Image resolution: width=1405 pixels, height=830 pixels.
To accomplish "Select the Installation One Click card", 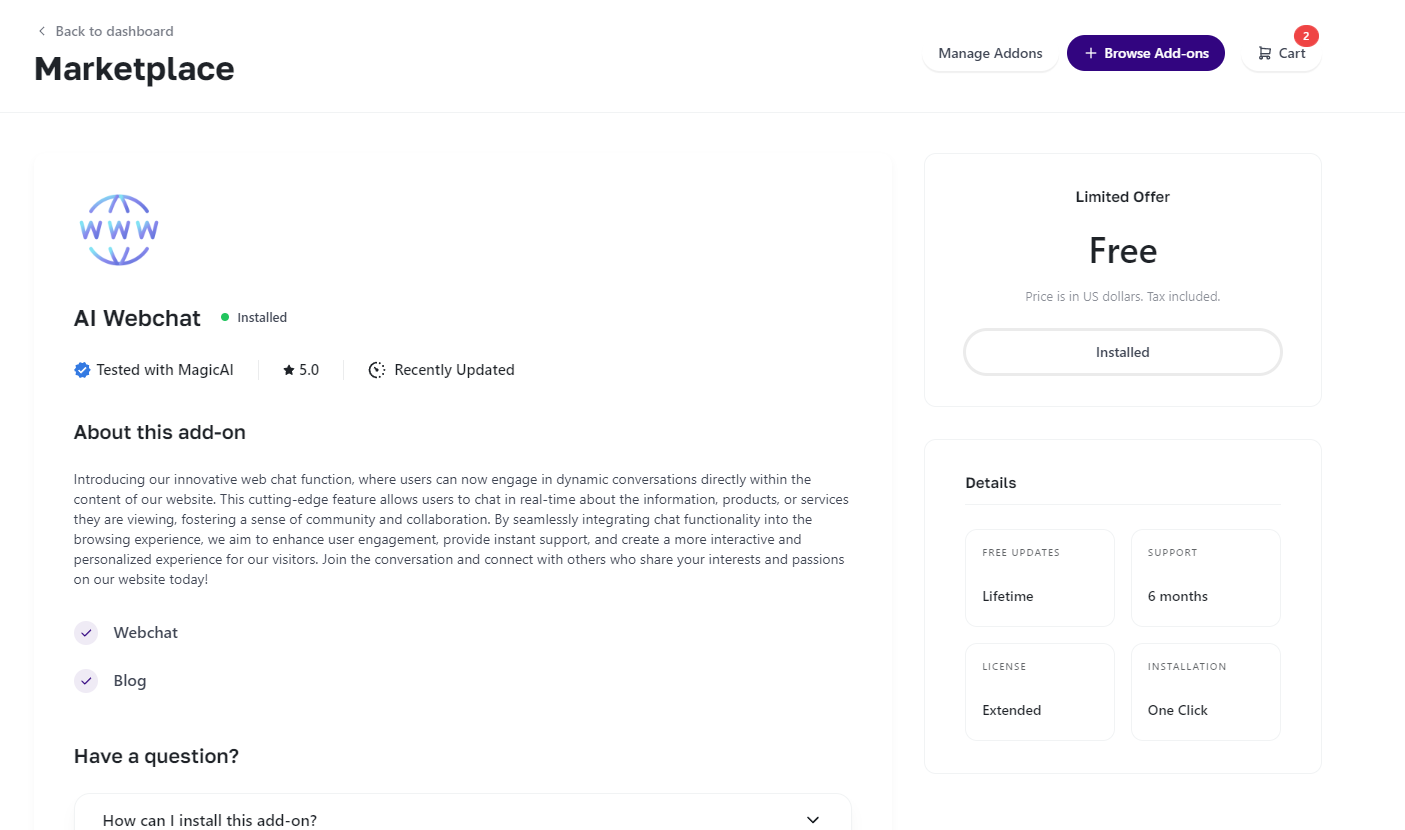I will pyautogui.click(x=1205, y=692).
